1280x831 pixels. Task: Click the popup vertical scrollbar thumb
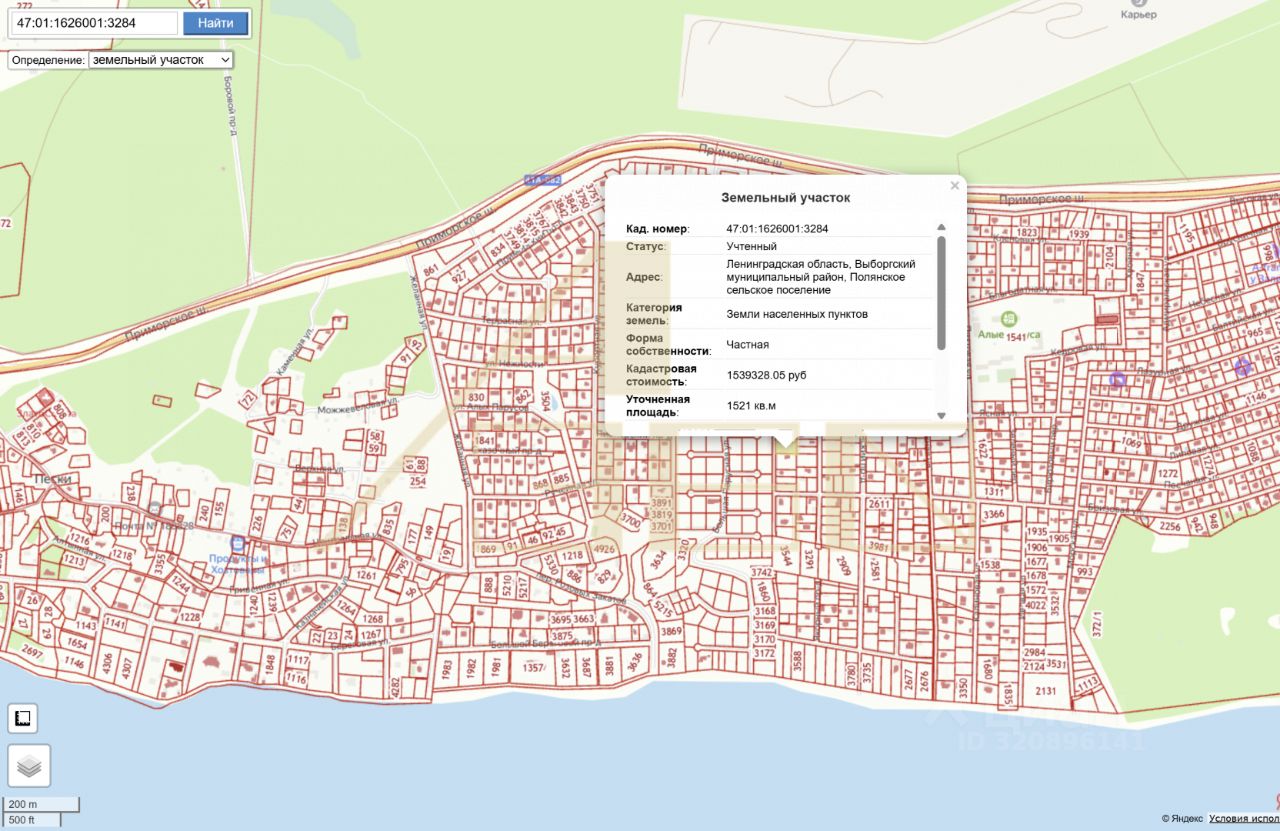click(941, 292)
